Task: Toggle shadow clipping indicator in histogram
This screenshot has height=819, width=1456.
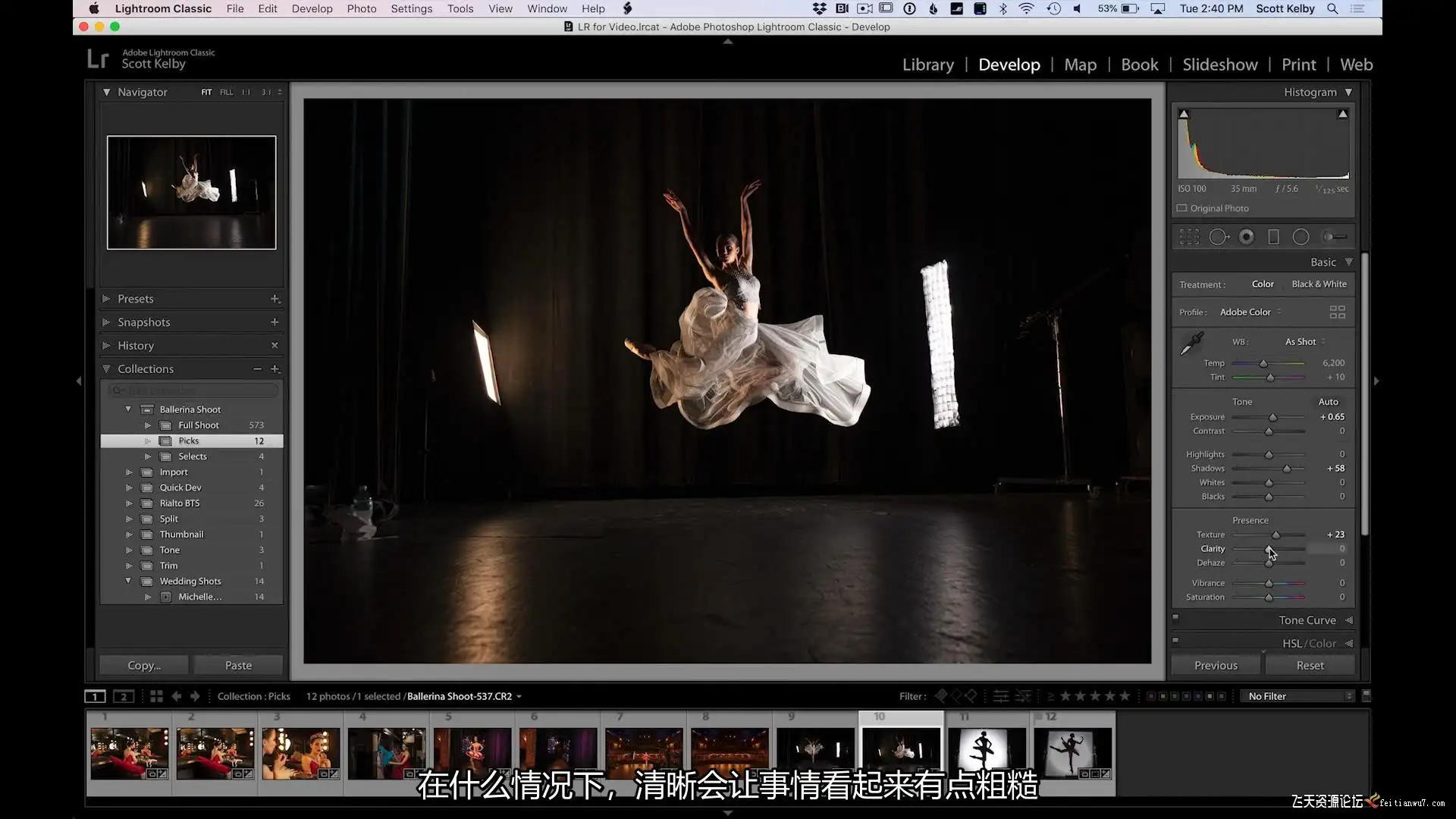Action: 1184,114
